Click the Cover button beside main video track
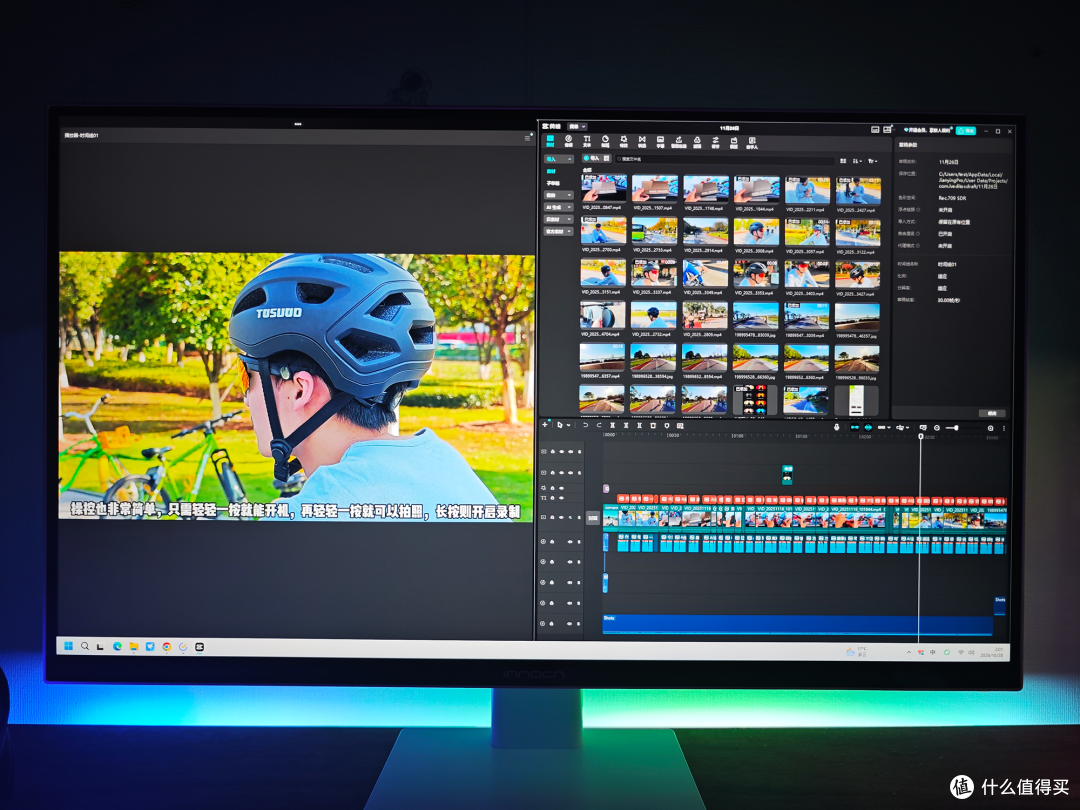Image resolution: width=1080 pixels, height=810 pixels. point(593,517)
